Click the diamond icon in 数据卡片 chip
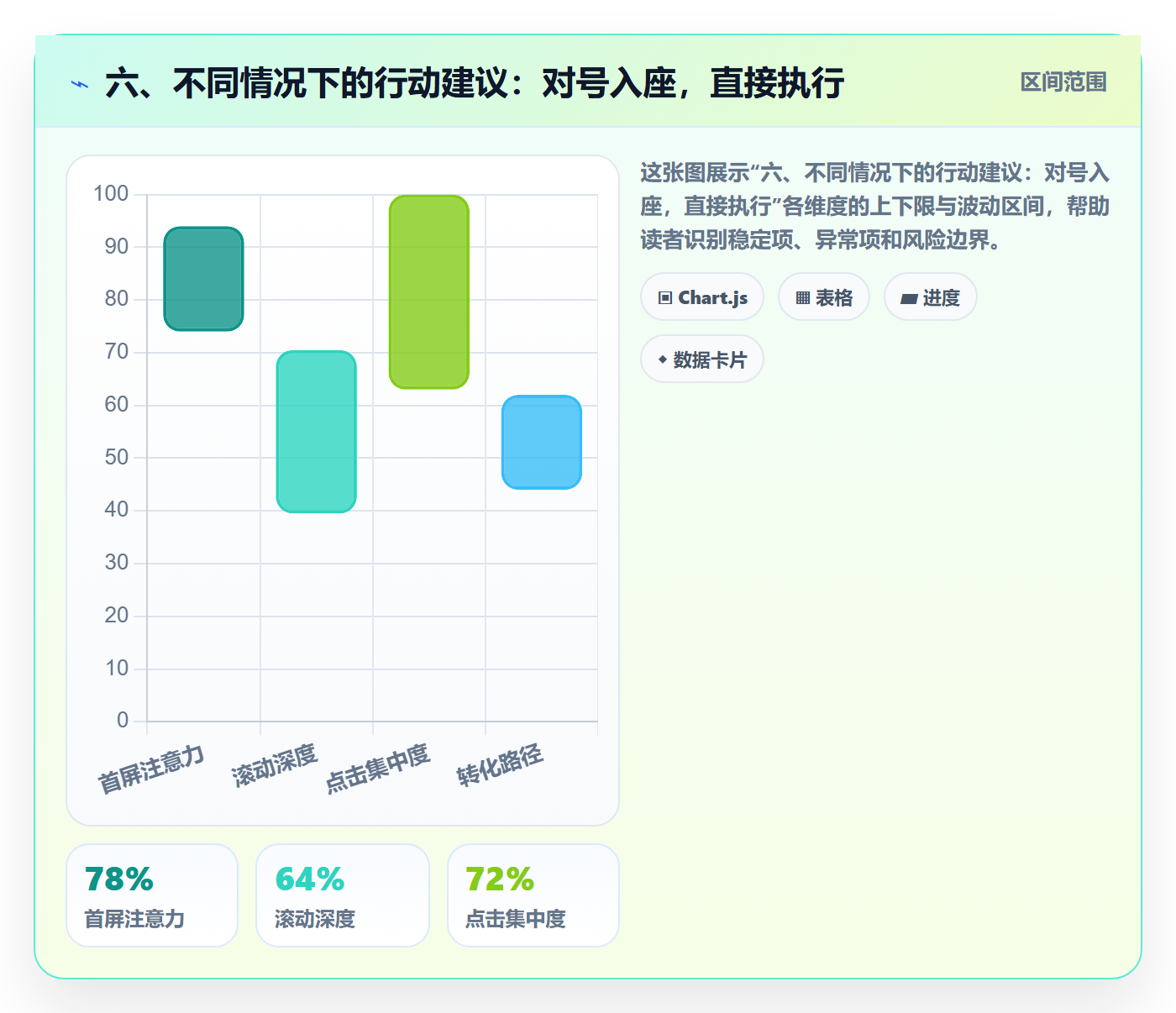This screenshot has width=1176, height=1013. pyautogui.click(x=663, y=360)
